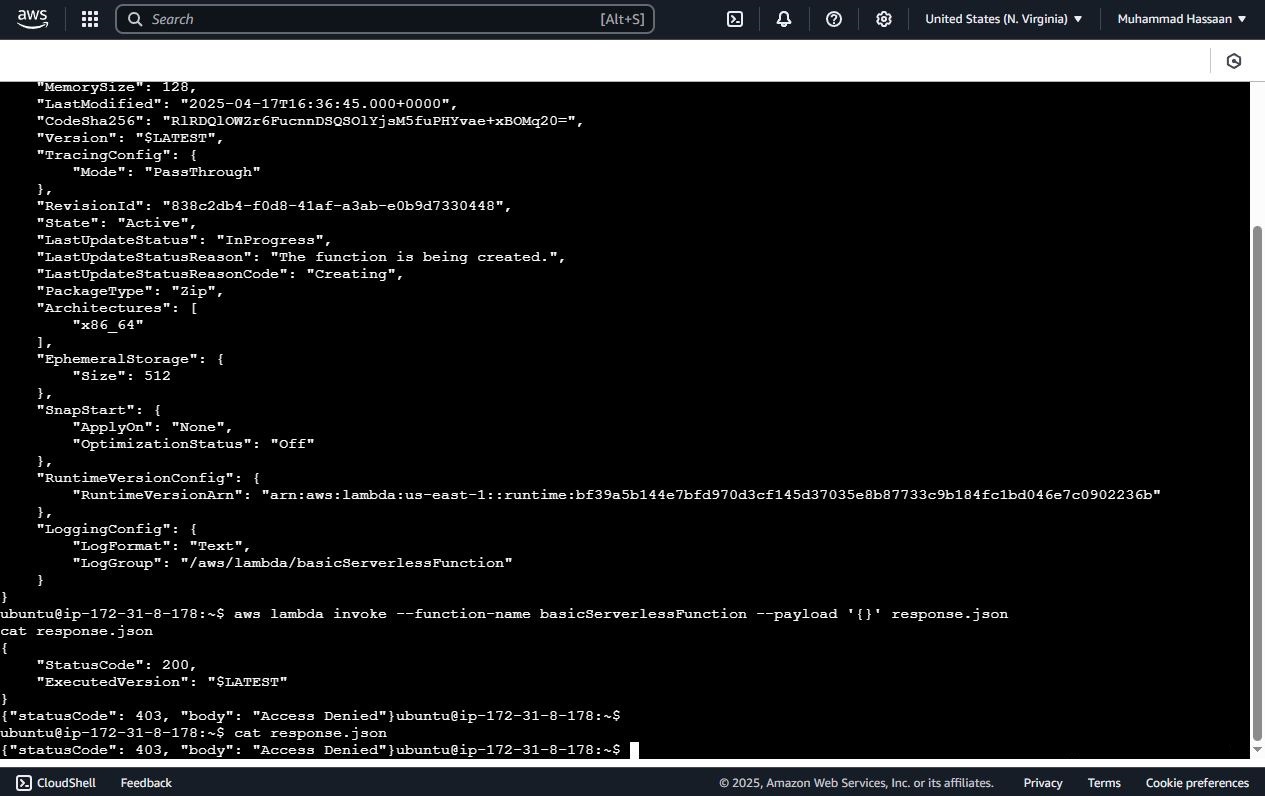
Task: Click the "OptimizationStatus": "Off" line
Action: pos(193,444)
